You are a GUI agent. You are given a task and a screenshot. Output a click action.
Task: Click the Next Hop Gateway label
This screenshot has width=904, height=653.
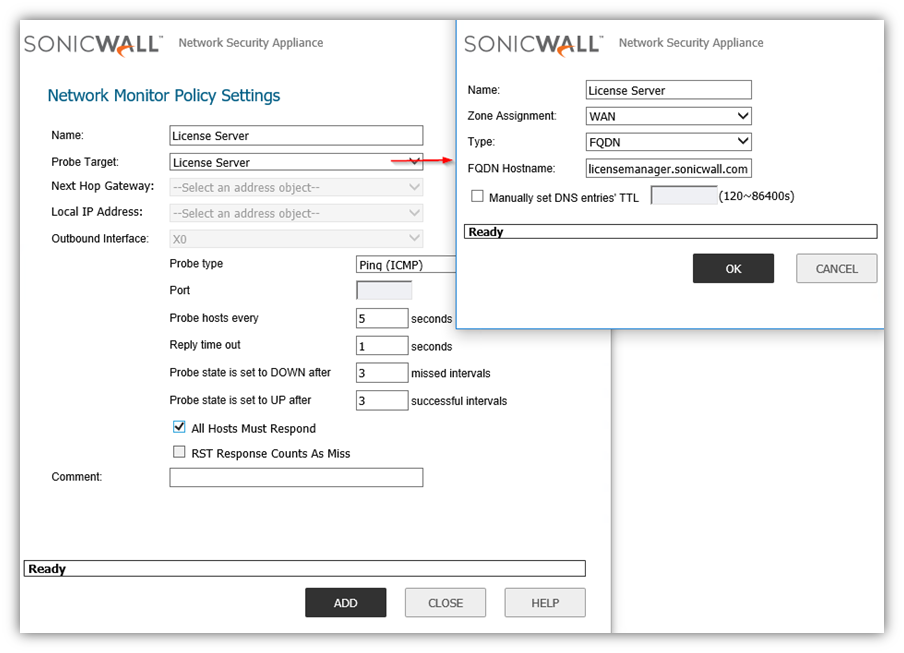pyautogui.click(x=103, y=186)
